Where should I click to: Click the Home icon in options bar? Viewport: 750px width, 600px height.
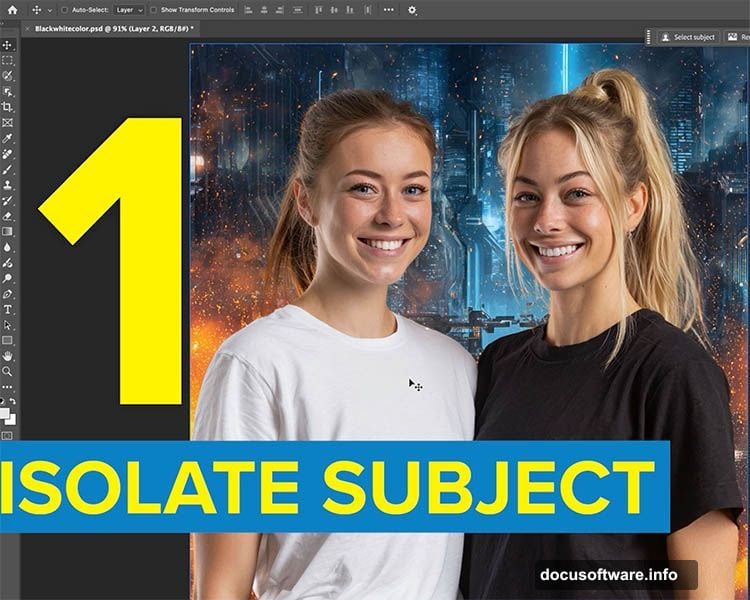click(x=13, y=10)
